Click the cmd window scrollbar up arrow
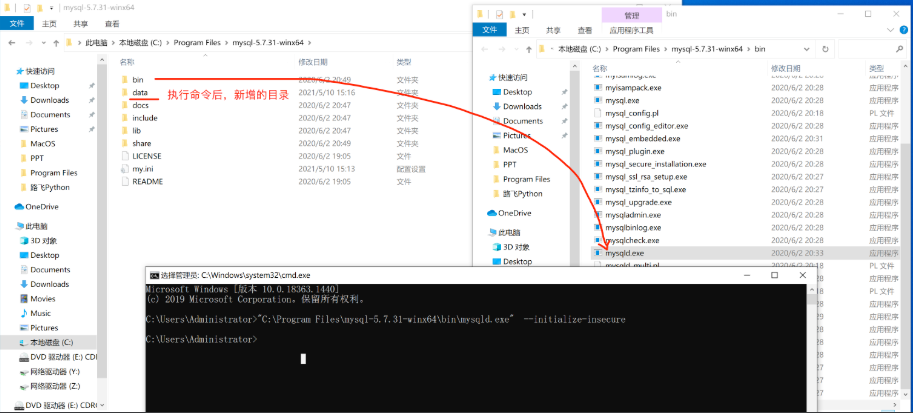Image resolution: width=913 pixels, height=413 pixels. point(811,290)
